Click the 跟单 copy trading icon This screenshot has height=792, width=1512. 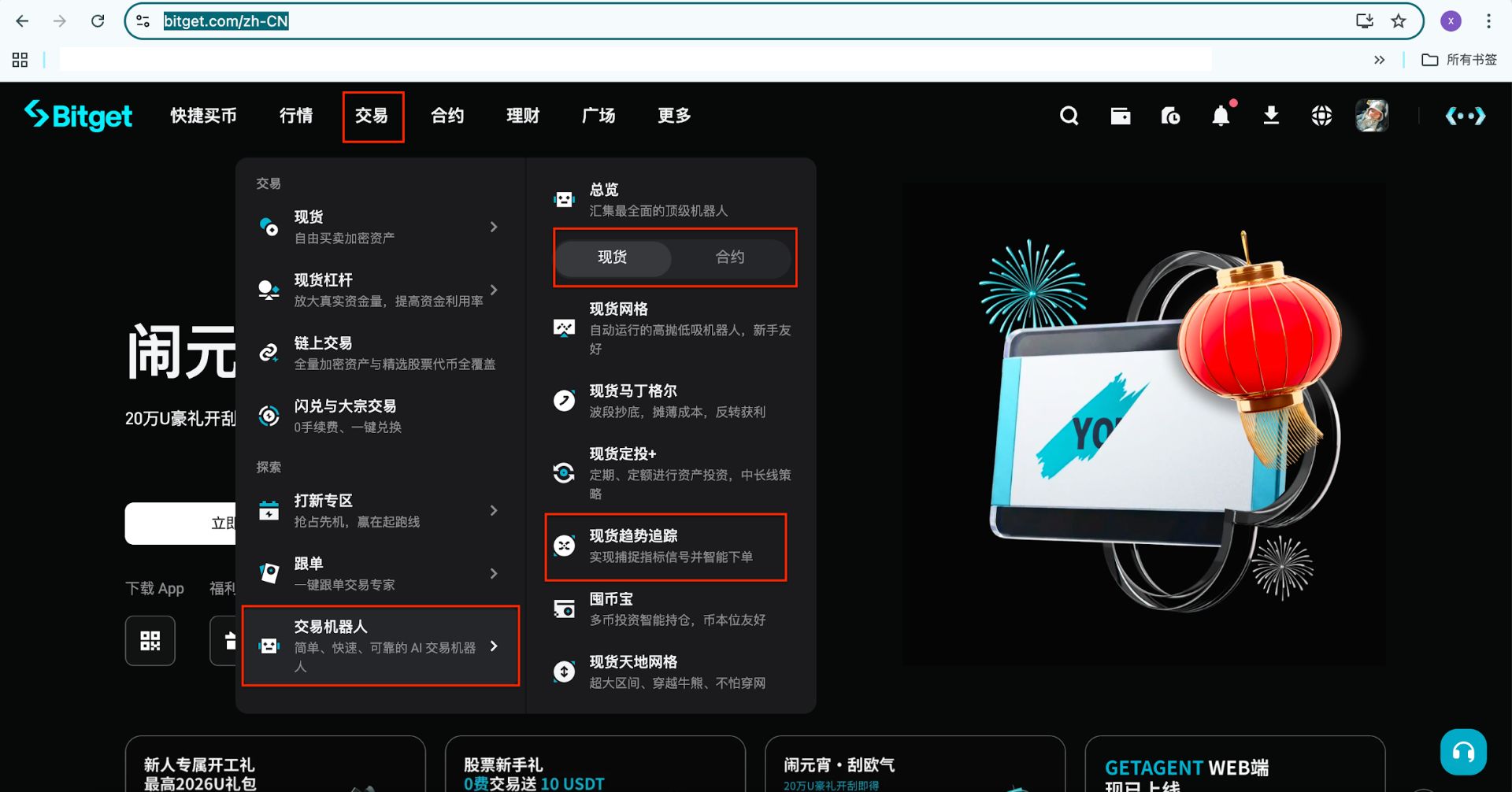click(269, 573)
